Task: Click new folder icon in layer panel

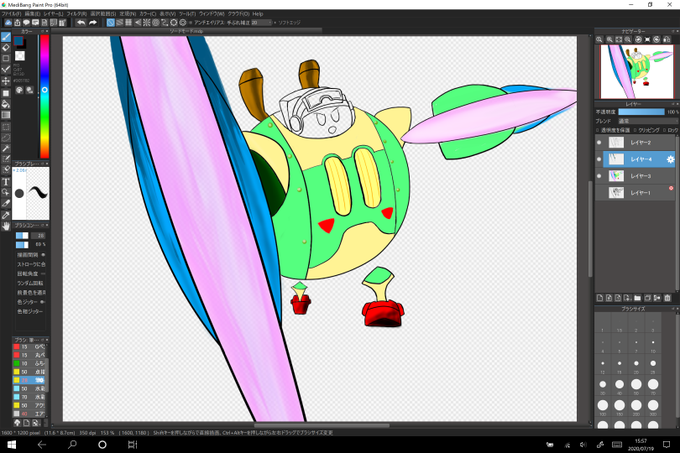Action: point(637,298)
